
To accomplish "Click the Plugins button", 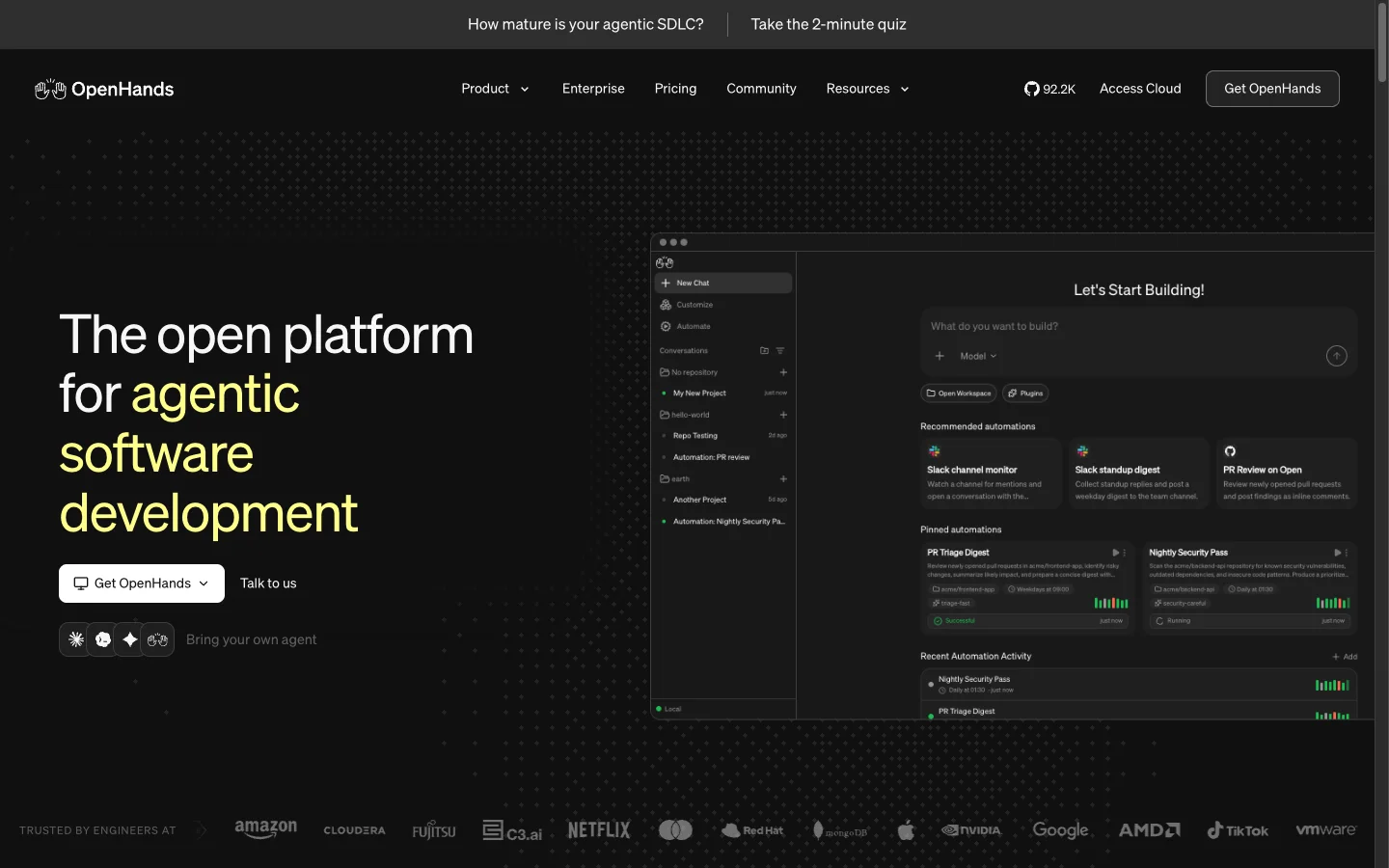I will [x=1025, y=393].
